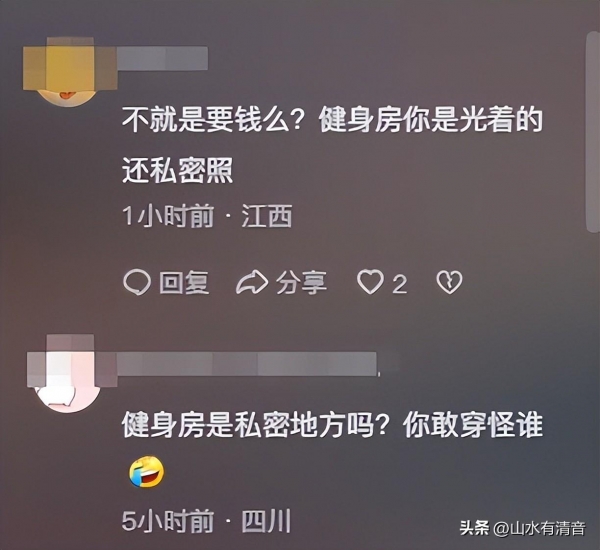
Task: Click the share arrow icon
Action: click(251, 282)
